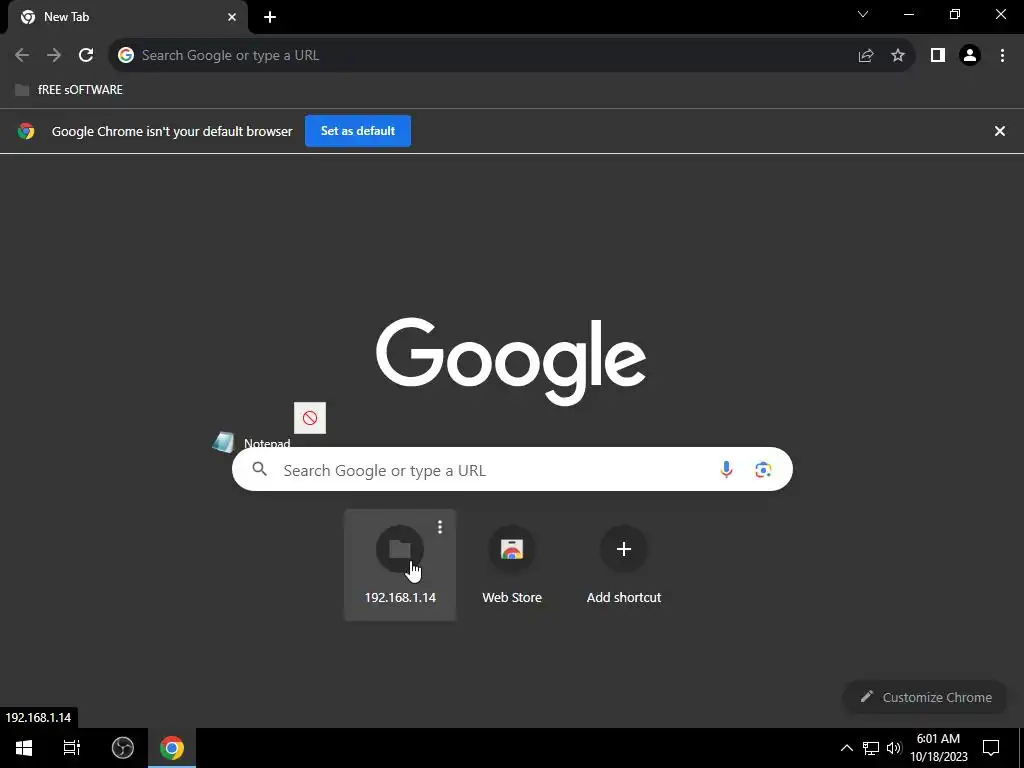Click the Chrome taskbar icon

[x=172, y=748]
